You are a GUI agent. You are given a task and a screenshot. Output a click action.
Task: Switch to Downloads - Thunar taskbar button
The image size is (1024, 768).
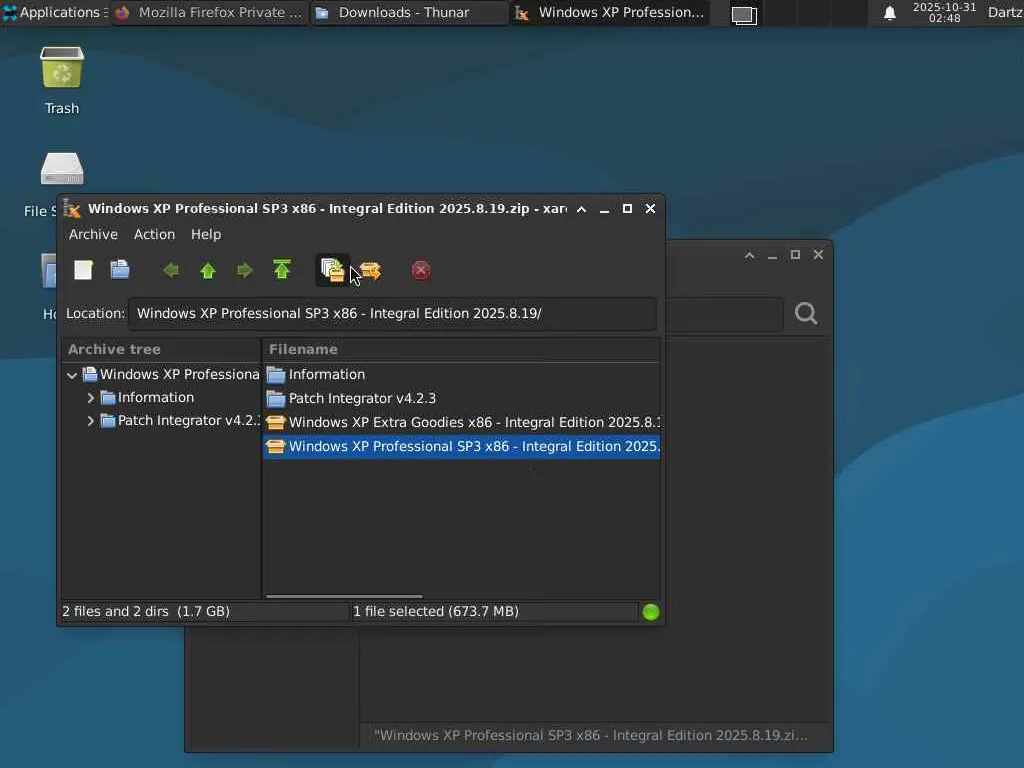pos(408,12)
